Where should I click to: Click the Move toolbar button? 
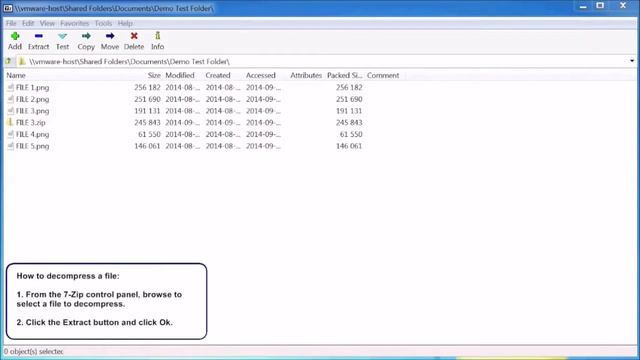click(110, 41)
